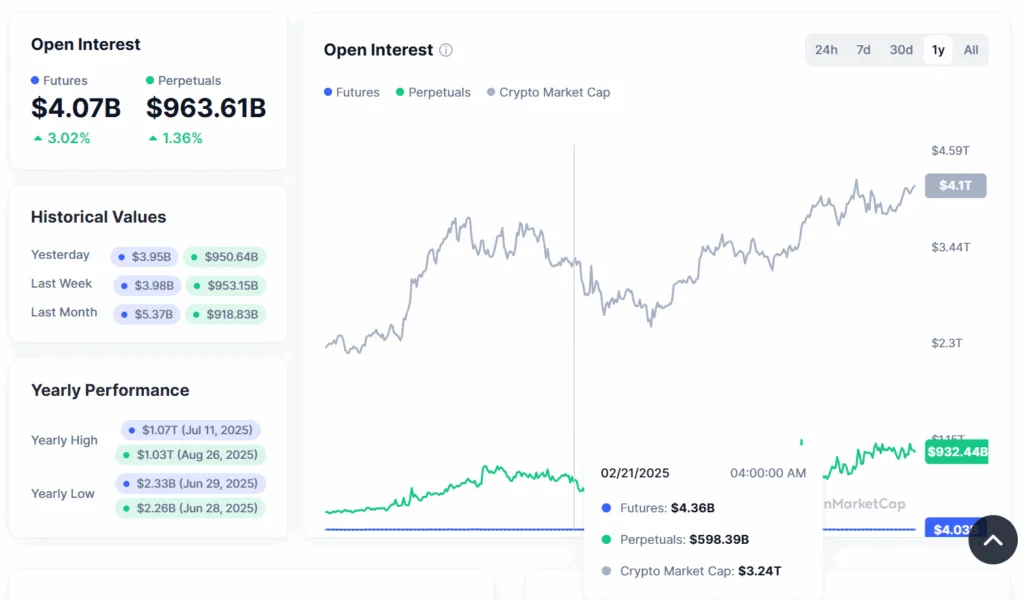Click the Yearly High $1.07T badge
Image resolution: width=1024 pixels, height=600 pixels.
(190, 430)
